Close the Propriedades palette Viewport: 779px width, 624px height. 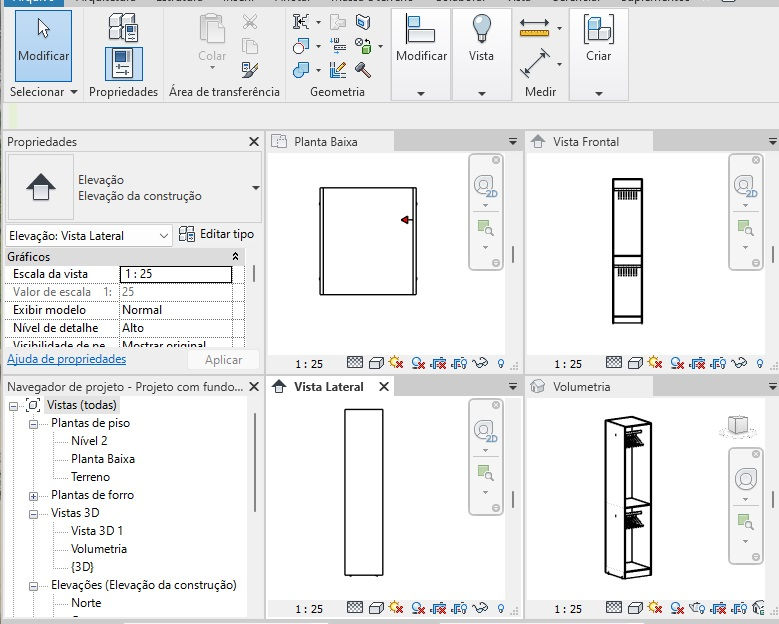point(254,142)
